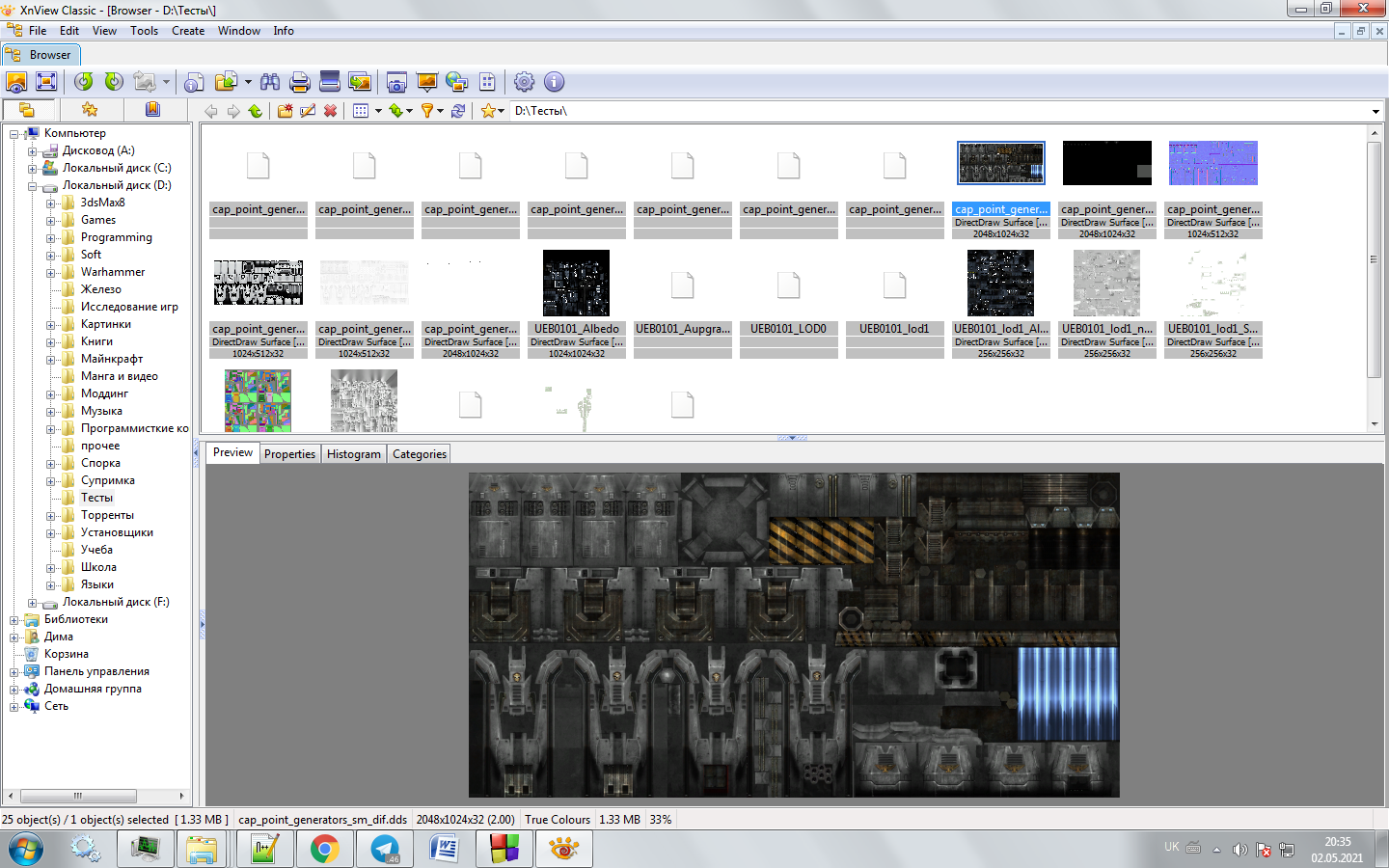Expand the 3dsMax8 folder in the tree

click(x=51, y=203)
